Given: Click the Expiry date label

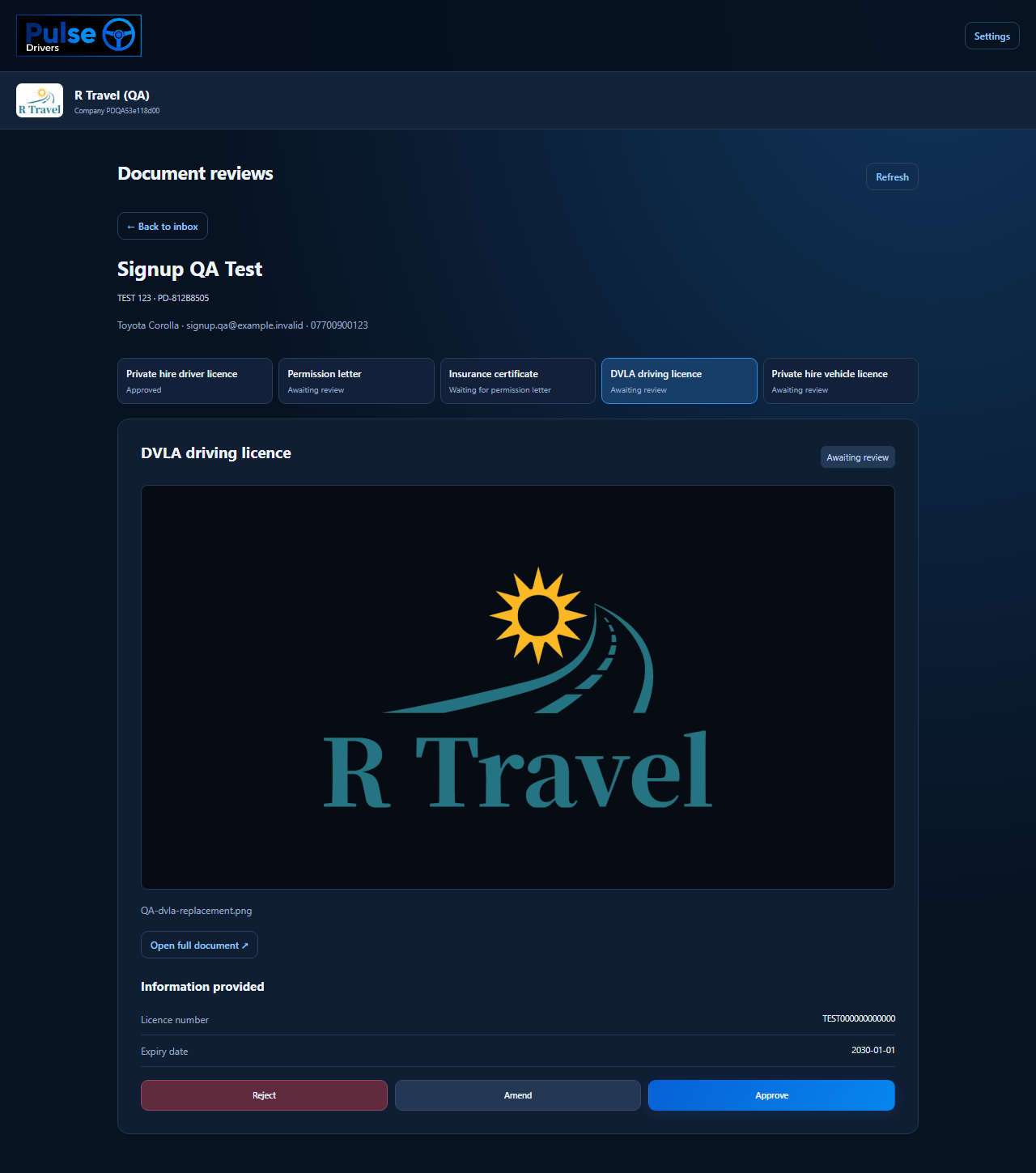Looking at the screenshot, I should click(164, 1052).
